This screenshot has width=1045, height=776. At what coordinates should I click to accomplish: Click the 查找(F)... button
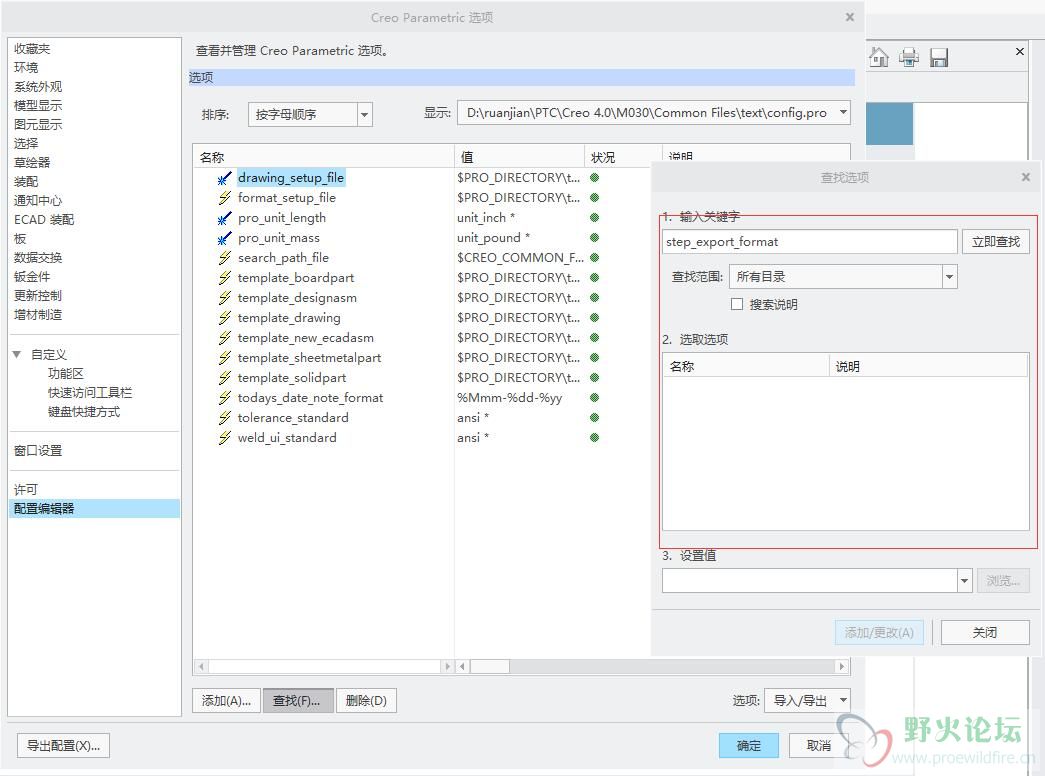click(x=298, y=701)
